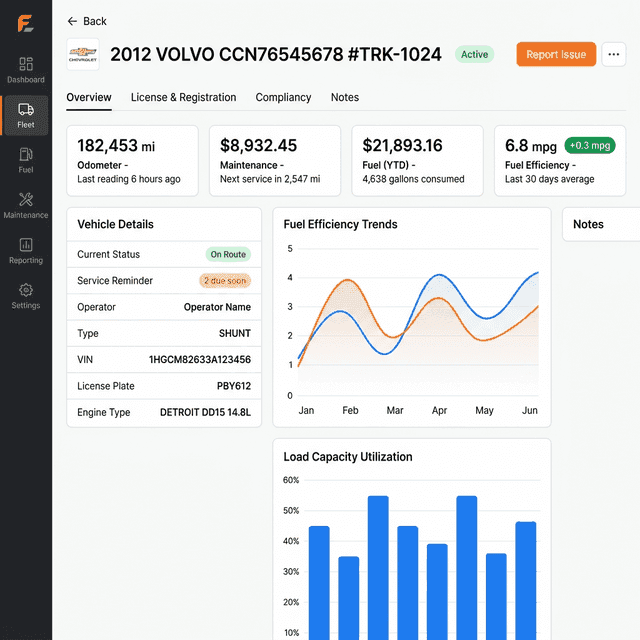The height and width of the screenshot is (640, 640).
Task: Click the Operator Name value
Action: (217, 307)
